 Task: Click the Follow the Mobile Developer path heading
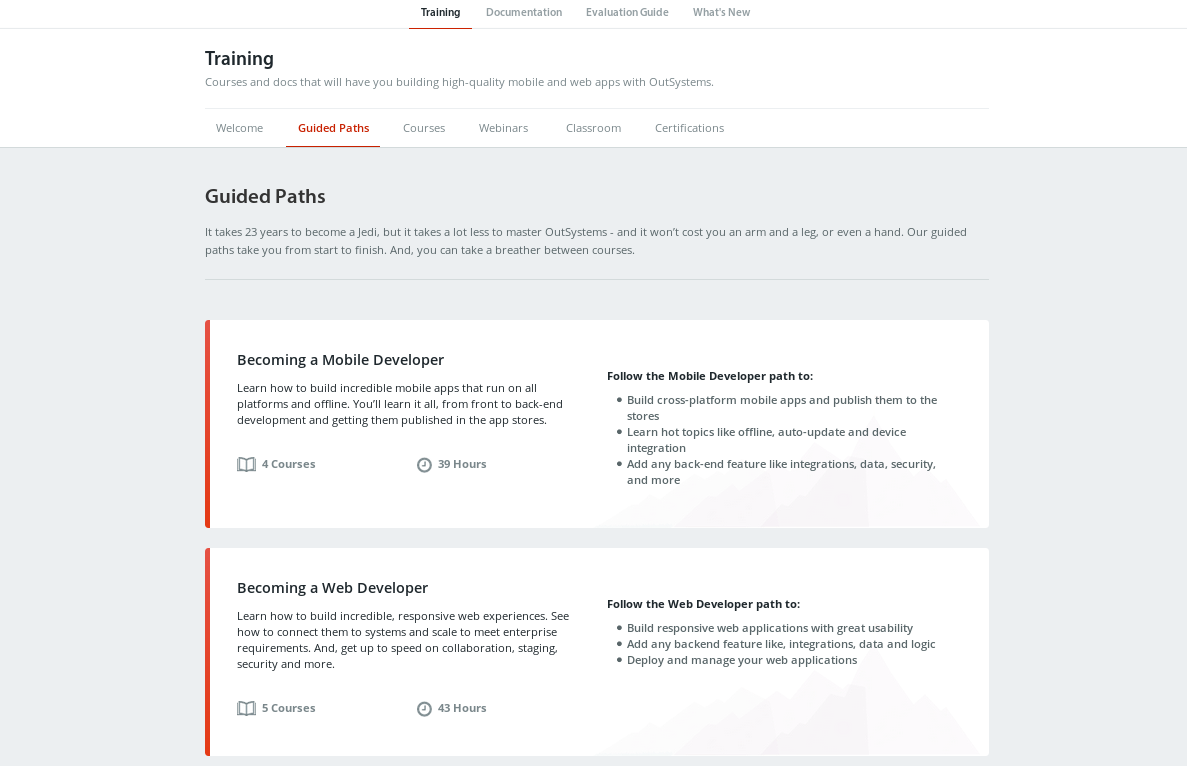[x=710, y=376]
